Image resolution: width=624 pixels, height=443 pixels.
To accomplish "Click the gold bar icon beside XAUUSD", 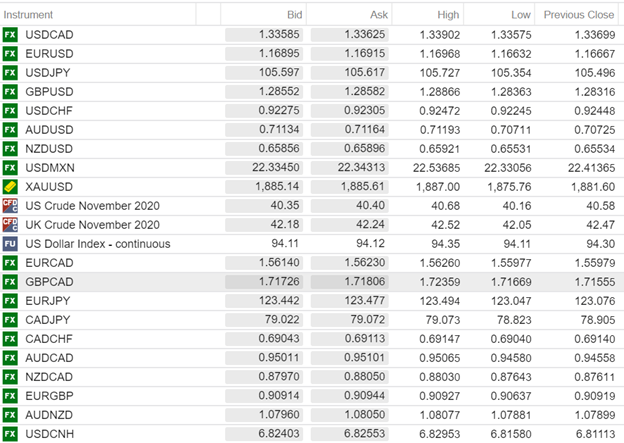I will point(11,186).
